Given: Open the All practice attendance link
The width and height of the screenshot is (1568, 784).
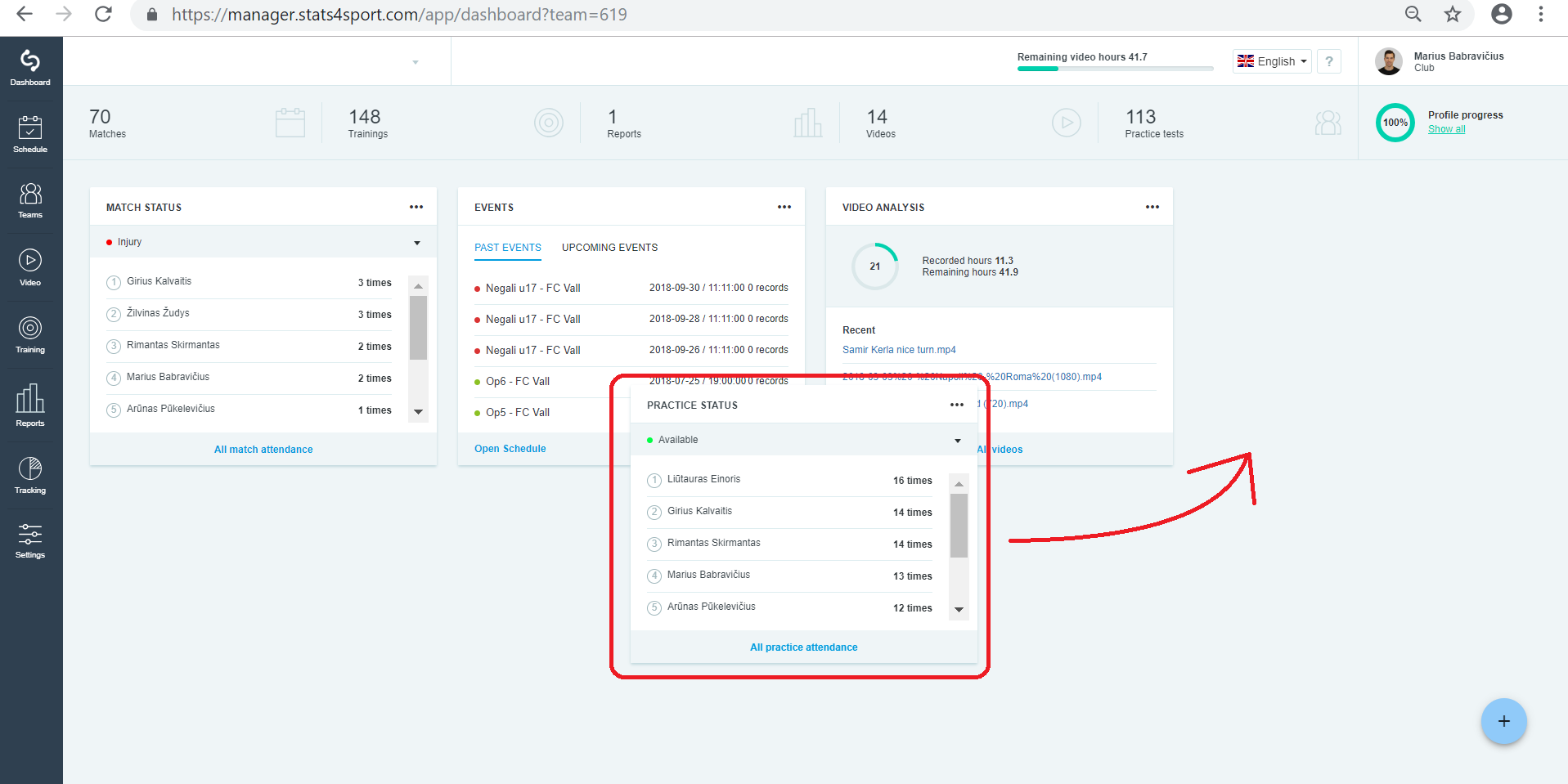Looking at the screenshot, I should tap(804, 647).
